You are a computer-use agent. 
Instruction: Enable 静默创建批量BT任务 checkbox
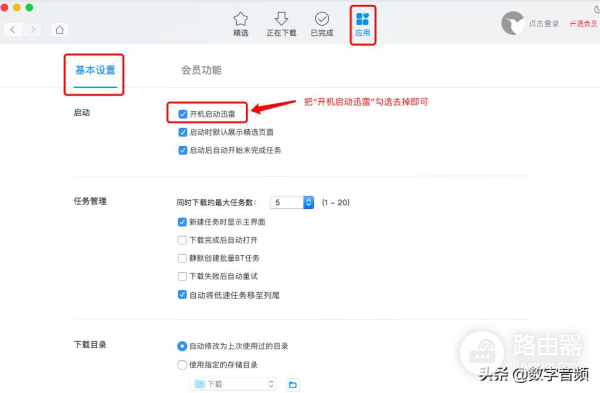182,258
